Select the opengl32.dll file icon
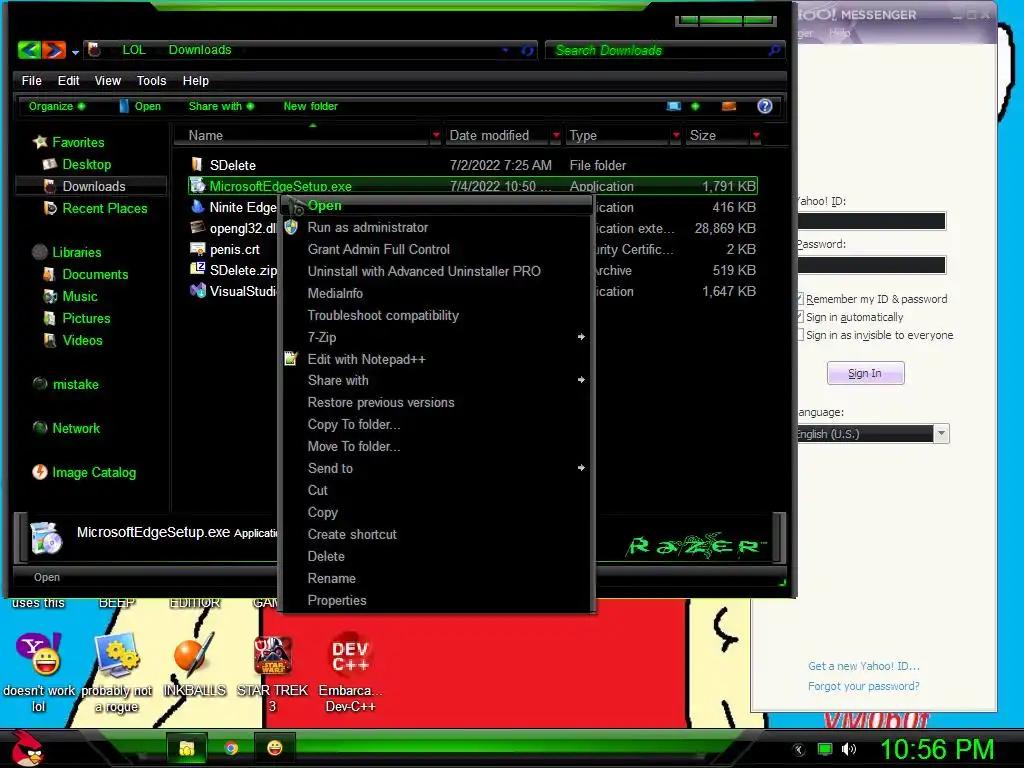1024x768 pixels. [197, 228]
